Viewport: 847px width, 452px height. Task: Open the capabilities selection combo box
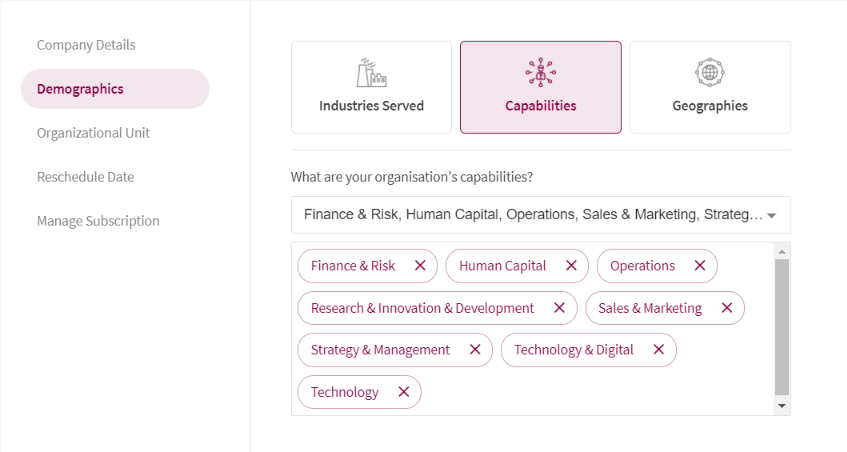click(541, 215)
